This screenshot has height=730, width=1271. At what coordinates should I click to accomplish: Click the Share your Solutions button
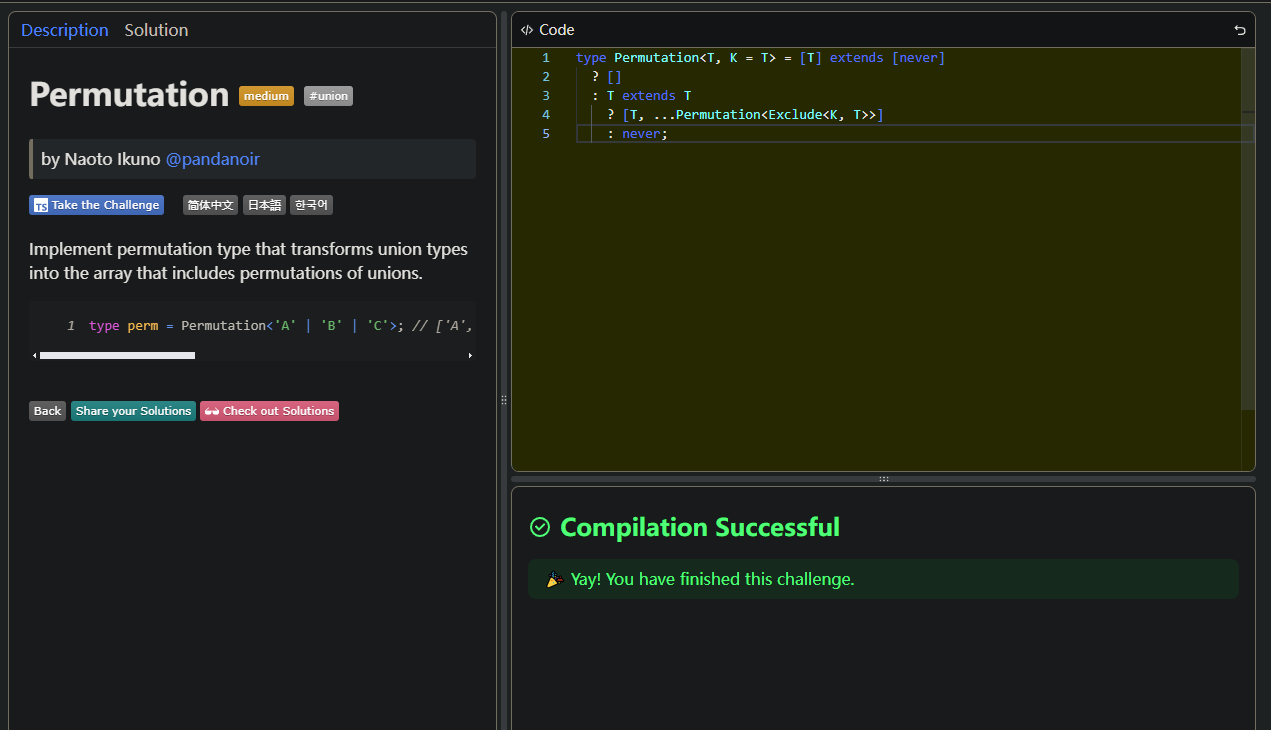tap(133, 411)
